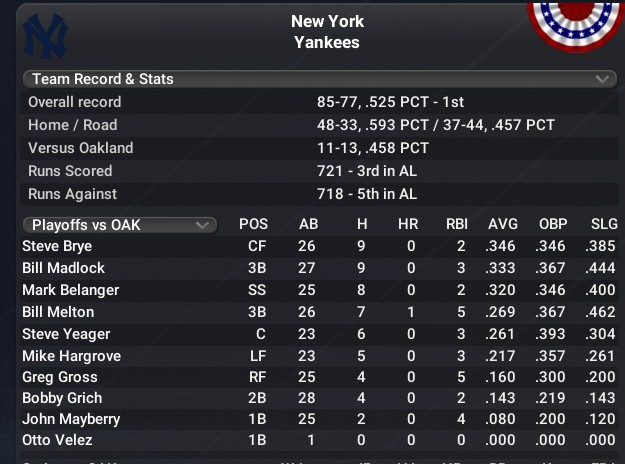Image resolution: width=625 pixels, height=464 pixels.
Task: View Steve Yeager's player details
Action: click(66, 334)
